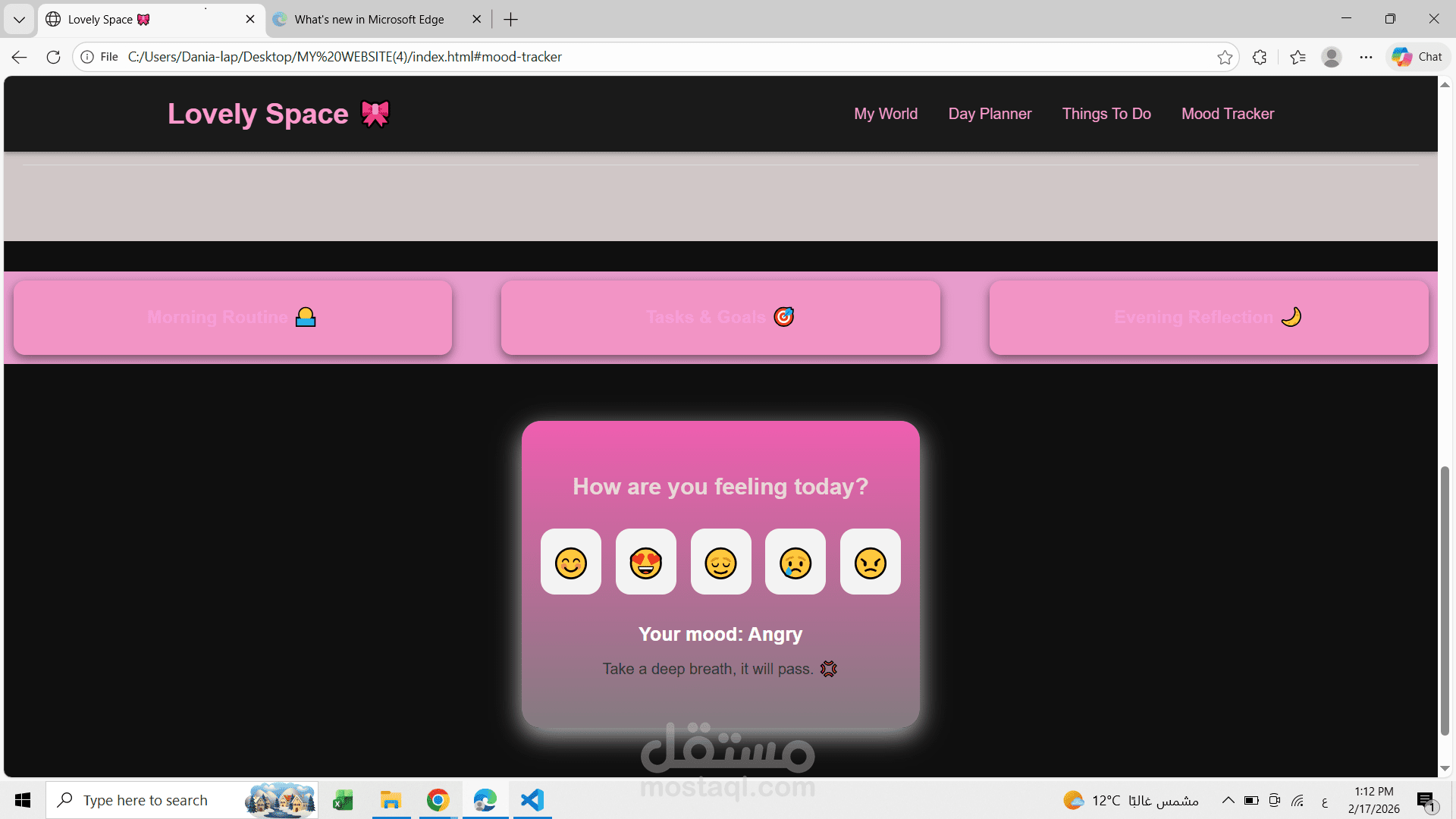Click the 'Take a deep breath' message
Viewport: 1456px width, 819px height.
(x=720, y=669)
